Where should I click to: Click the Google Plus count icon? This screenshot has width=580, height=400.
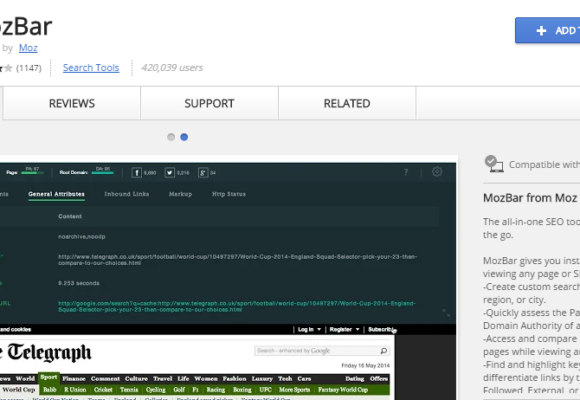(203, 173)
